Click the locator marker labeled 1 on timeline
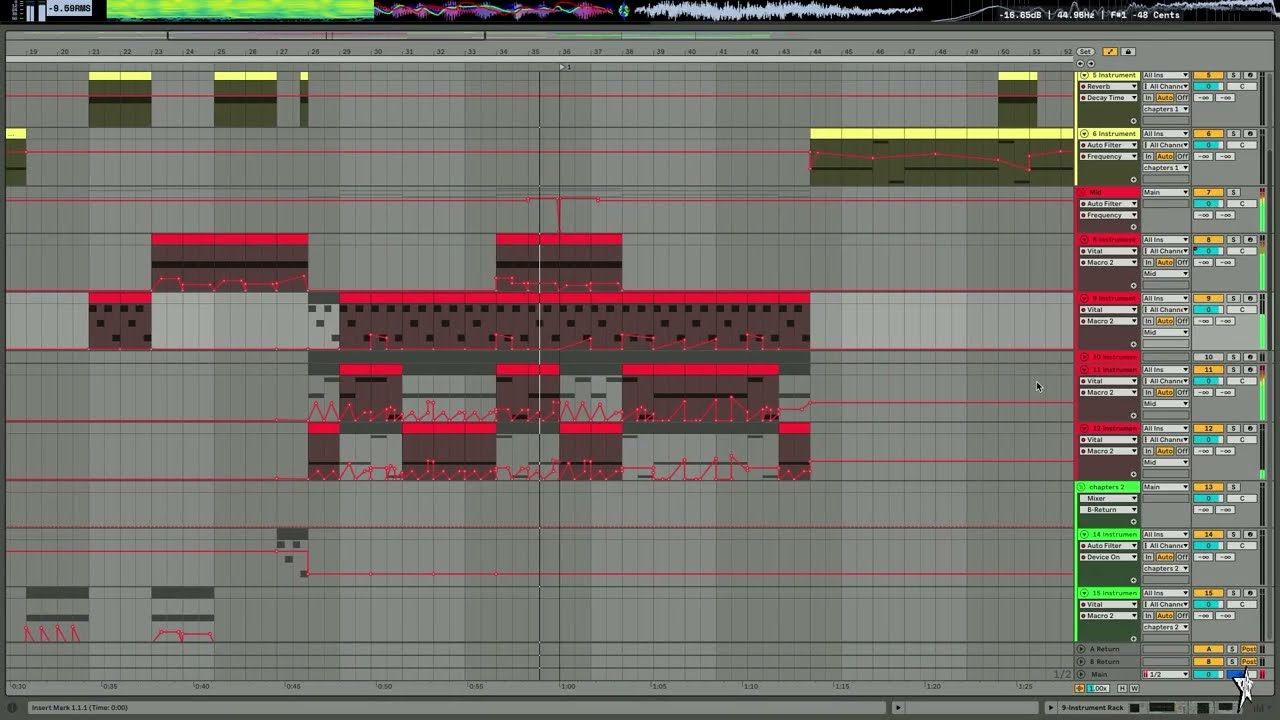 tap(564, 67)
